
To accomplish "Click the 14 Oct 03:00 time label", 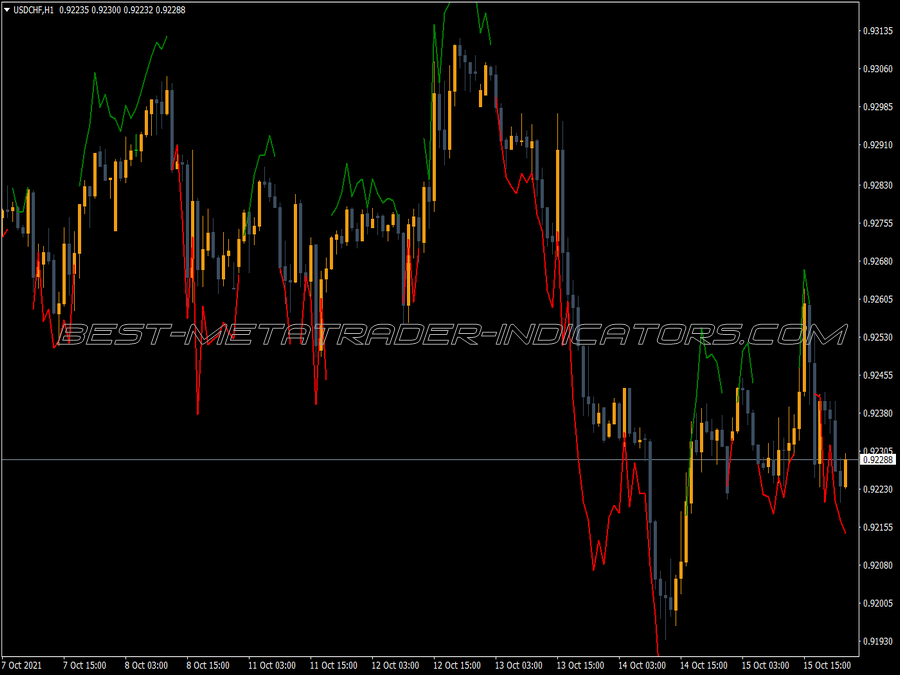I will (x=642, y=665).
